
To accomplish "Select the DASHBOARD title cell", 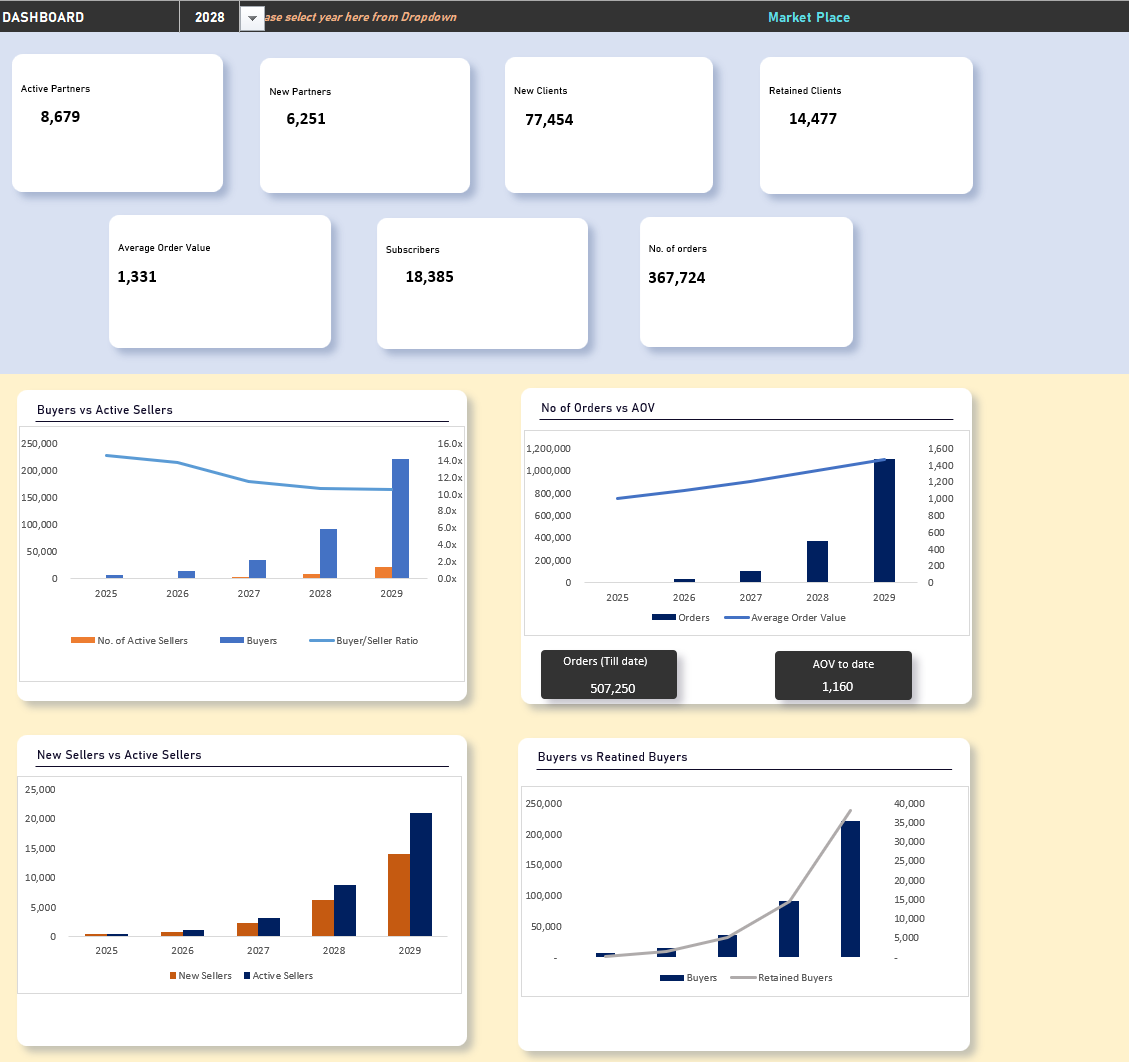I will (44, 17).
